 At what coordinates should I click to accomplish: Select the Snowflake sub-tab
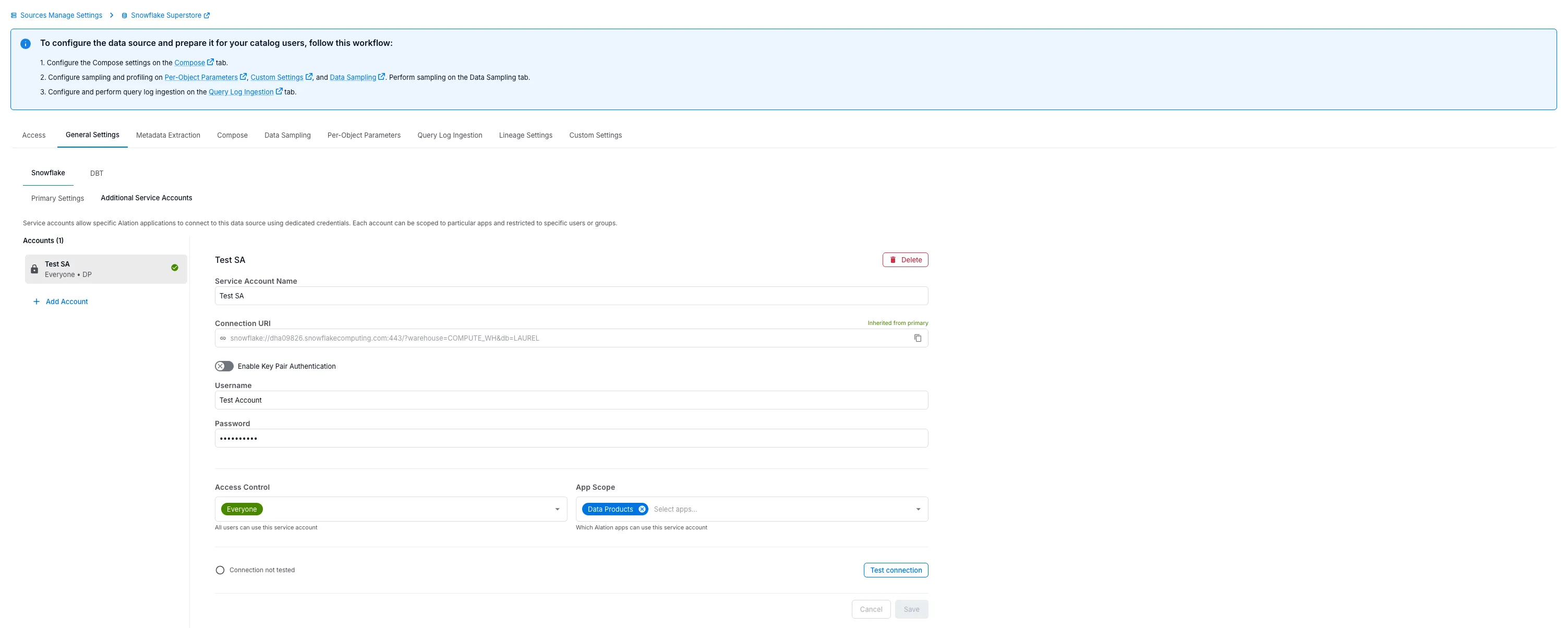pyautogui.click(x=48, y=173)
